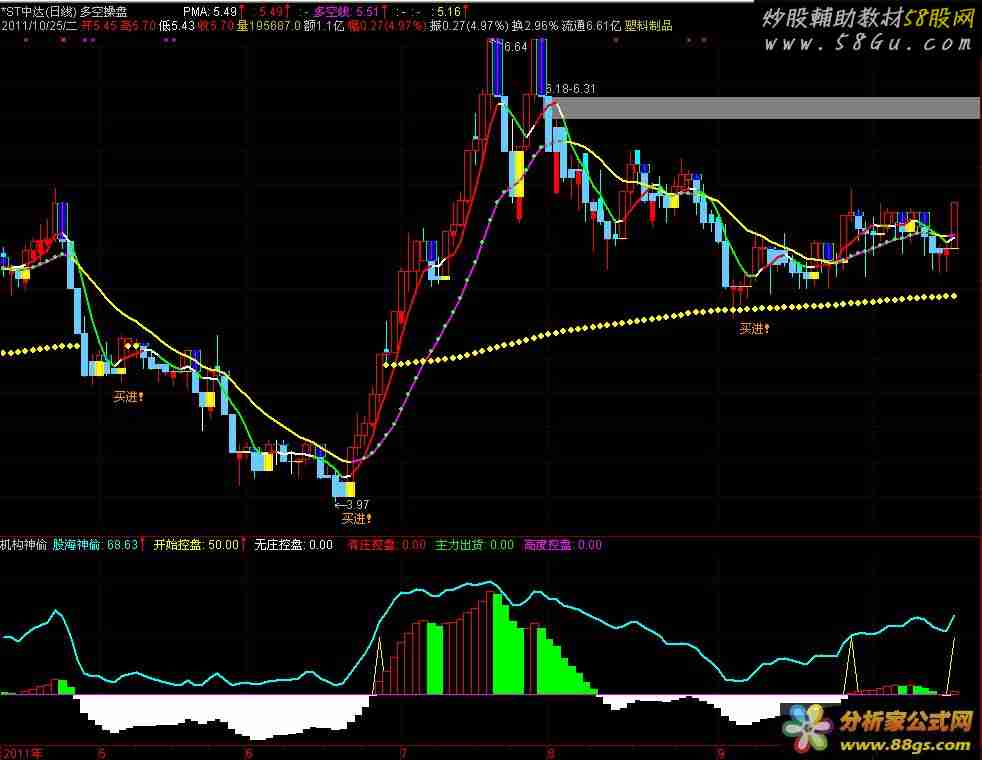Click the 量195687.0 volume value

pyautogui.click(x=269, y=26)
